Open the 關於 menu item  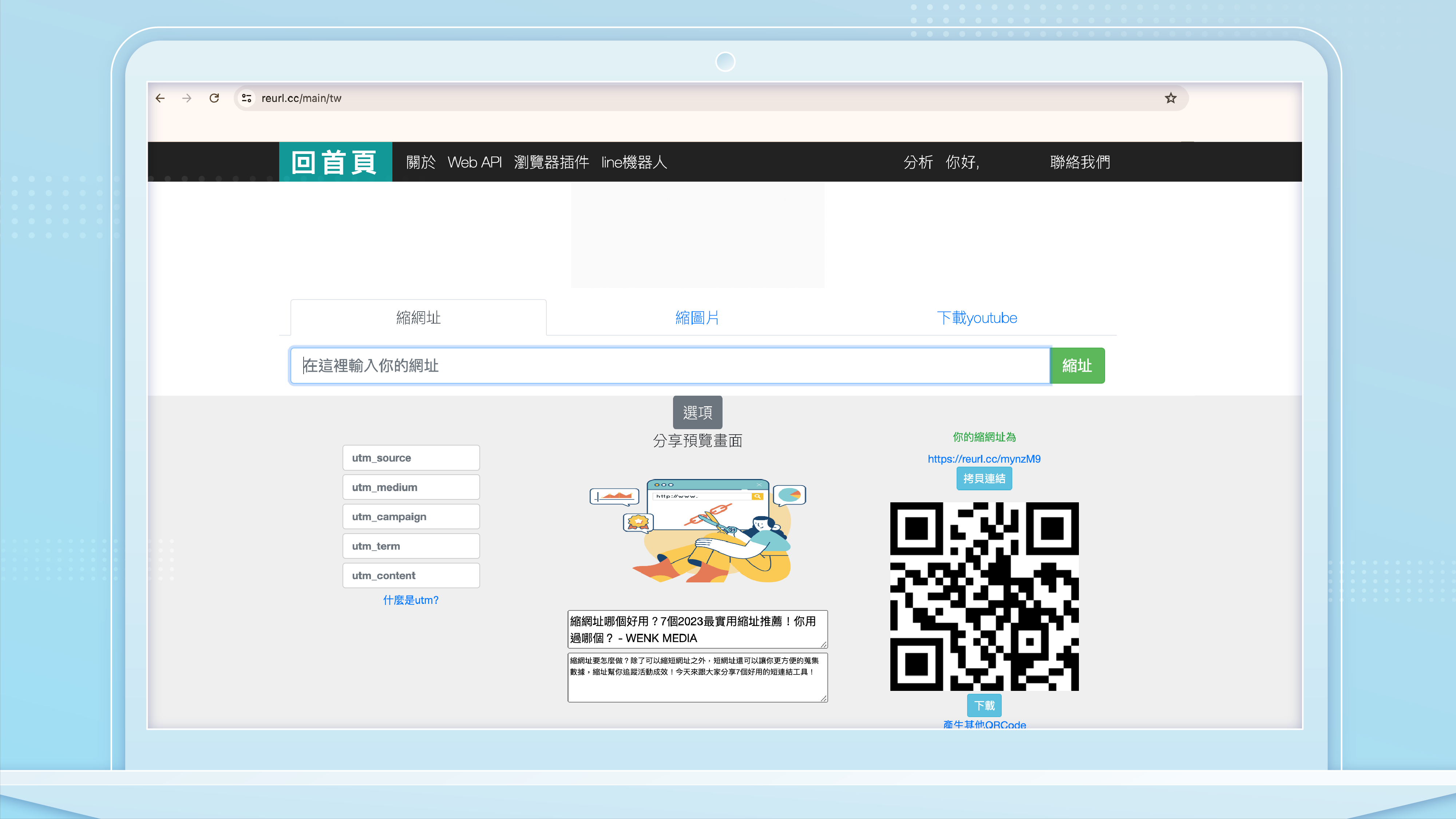[x=420, y=162]
